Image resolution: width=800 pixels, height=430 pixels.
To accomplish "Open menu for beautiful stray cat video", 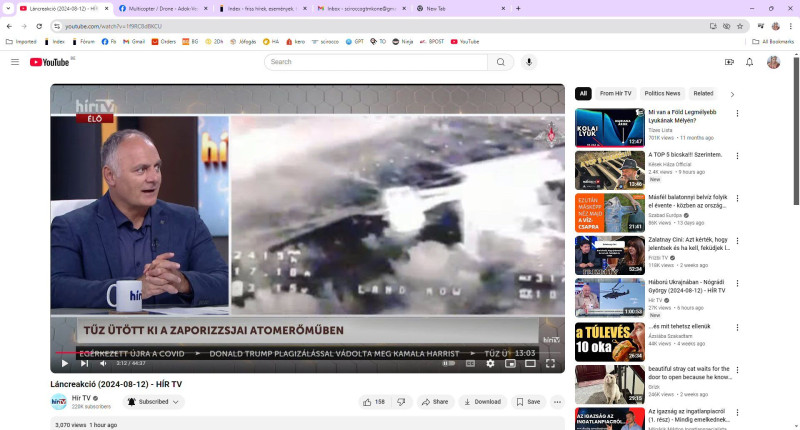I will coord(737,370).
